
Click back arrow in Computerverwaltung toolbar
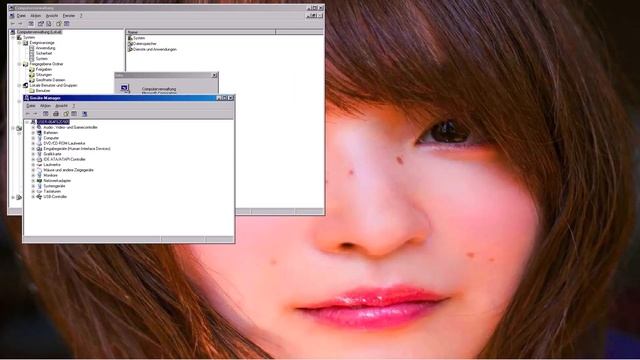[13, 24]
